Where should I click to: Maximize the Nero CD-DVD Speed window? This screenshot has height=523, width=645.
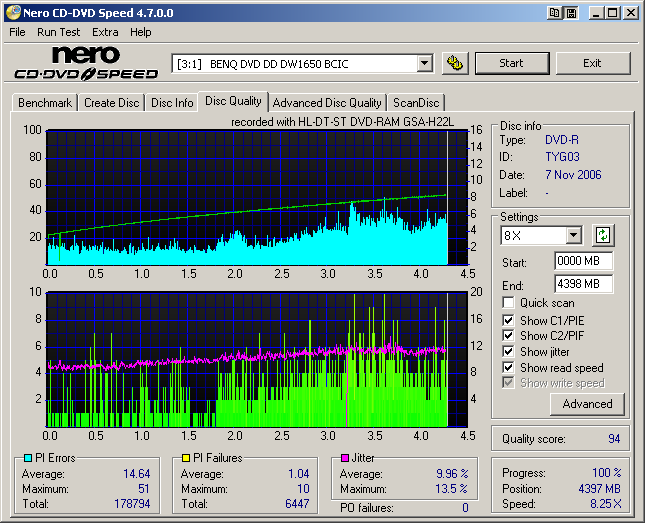click(612, 13)
